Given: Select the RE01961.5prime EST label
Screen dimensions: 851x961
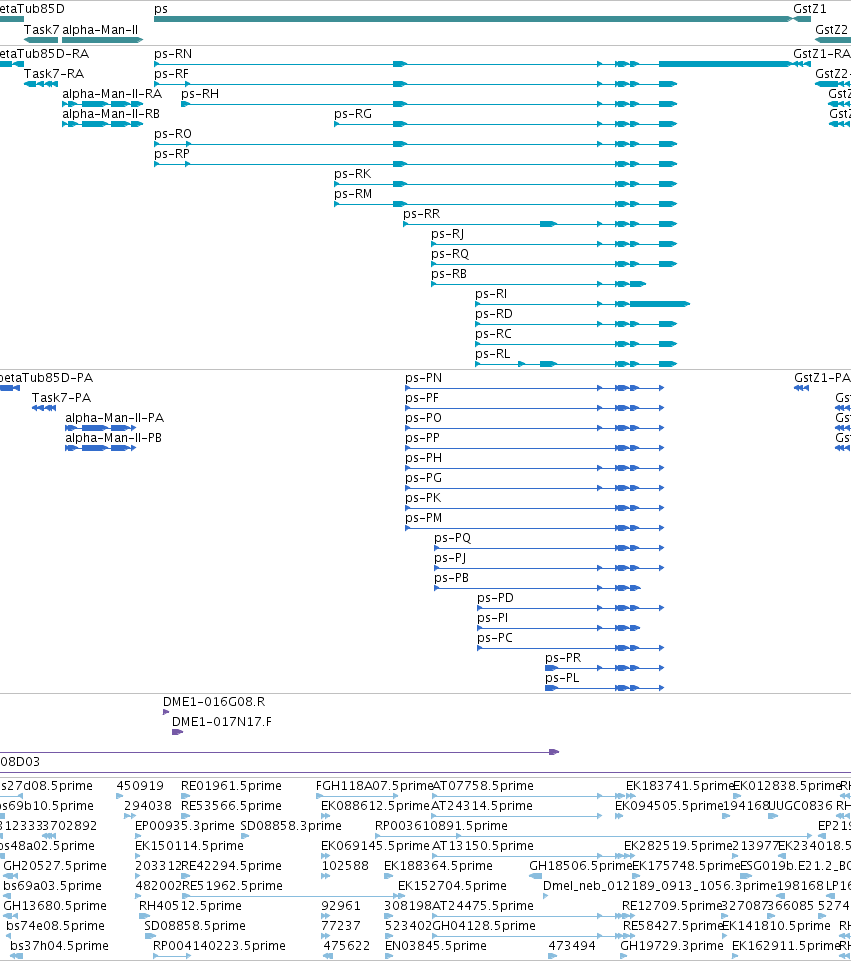Looking at the screenshot, I should tap(231, 786).
